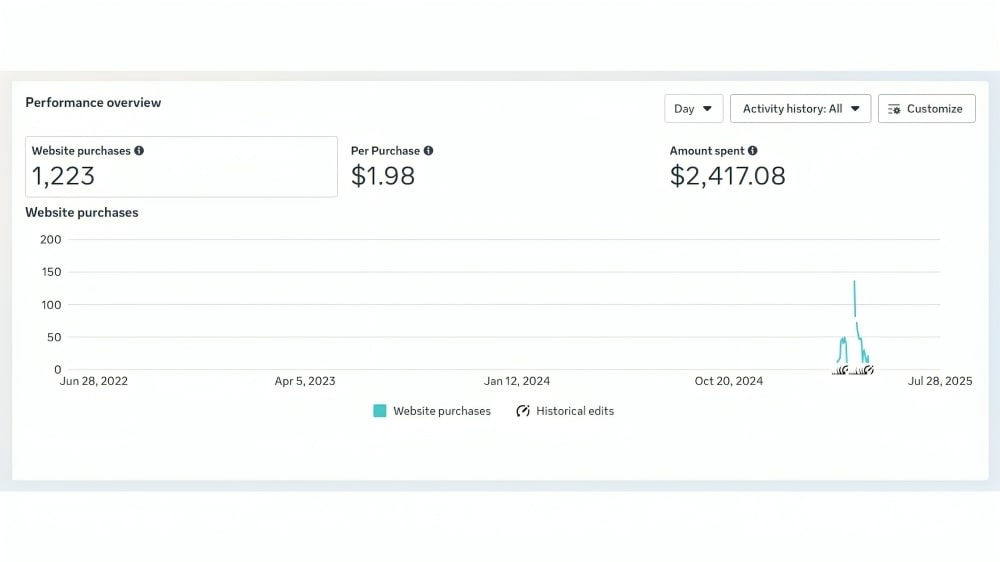Click the info icon beside Amount spent
Screen dimensions: 1000x562
pos(752,151)
